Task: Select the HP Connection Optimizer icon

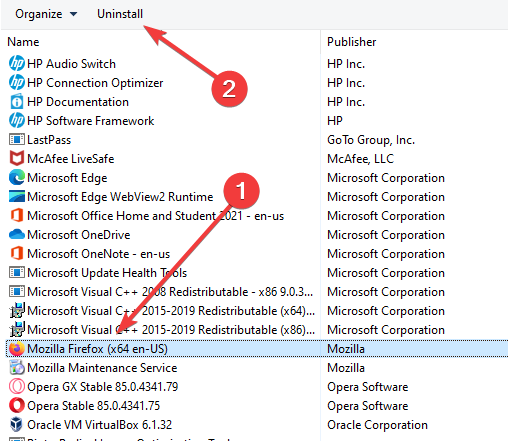Action: [x=17, y=82]
